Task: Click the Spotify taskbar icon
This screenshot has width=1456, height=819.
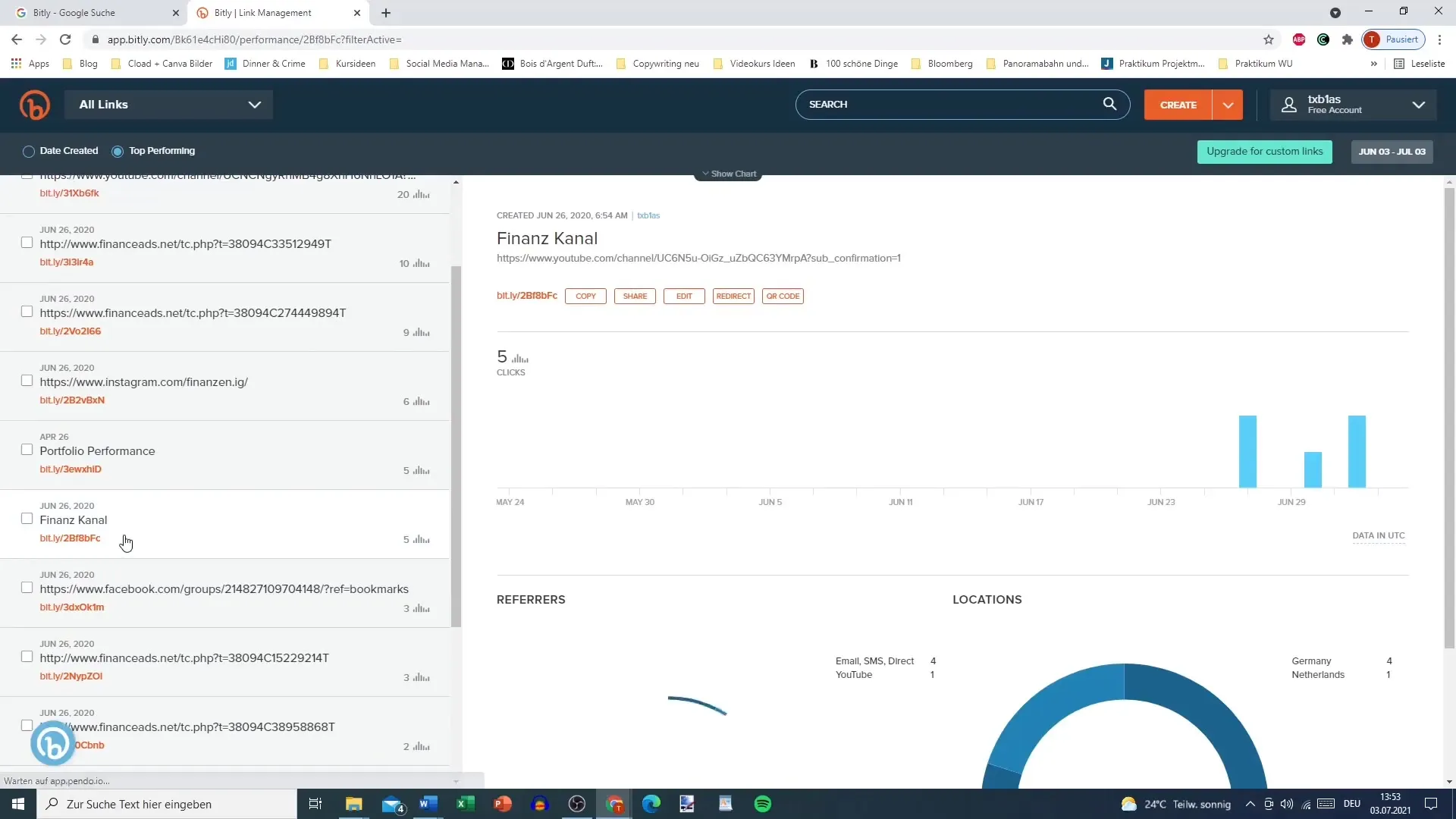Action: click(762, 803)
